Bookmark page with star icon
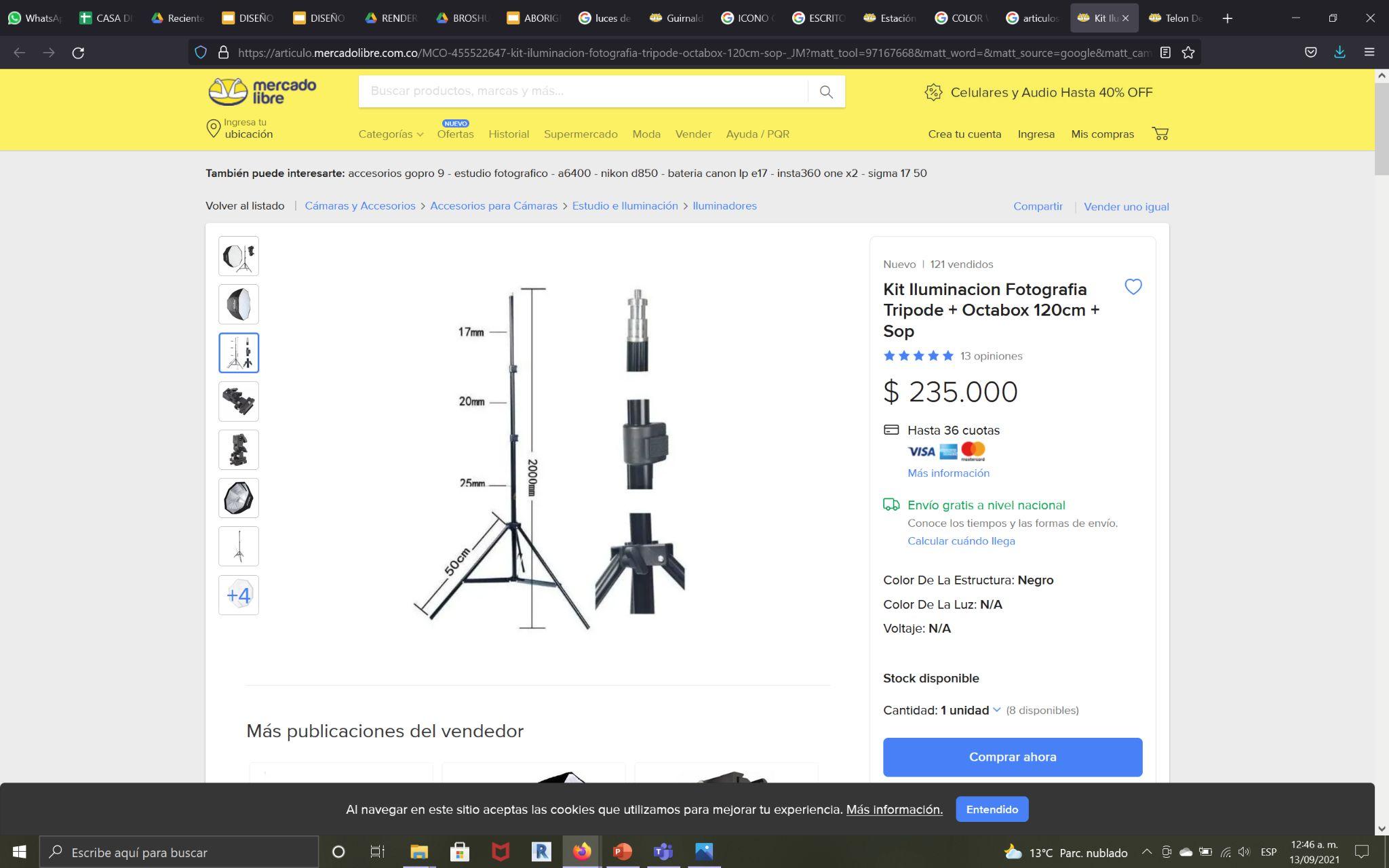This screenshot has width=1389, height=868. click(x=1188, y=52)
